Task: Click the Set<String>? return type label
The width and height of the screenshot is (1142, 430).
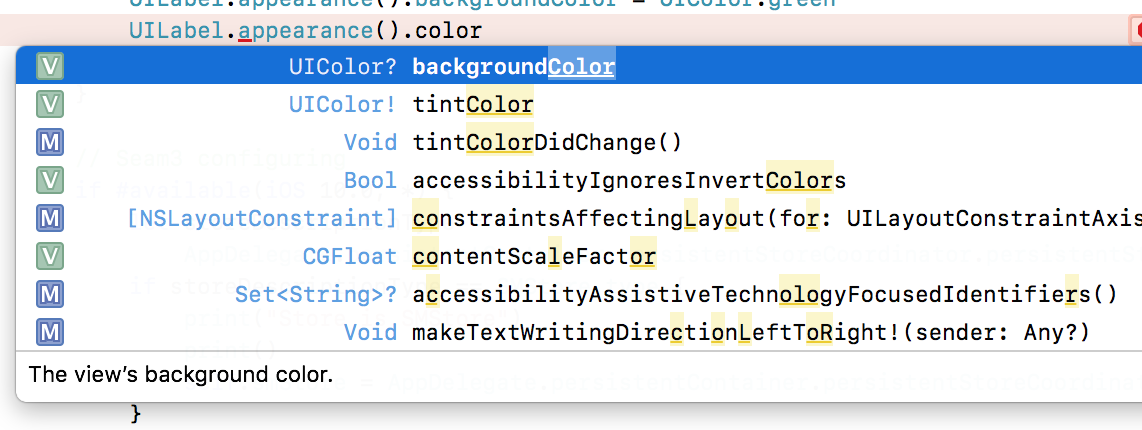Action: point(316,295)
